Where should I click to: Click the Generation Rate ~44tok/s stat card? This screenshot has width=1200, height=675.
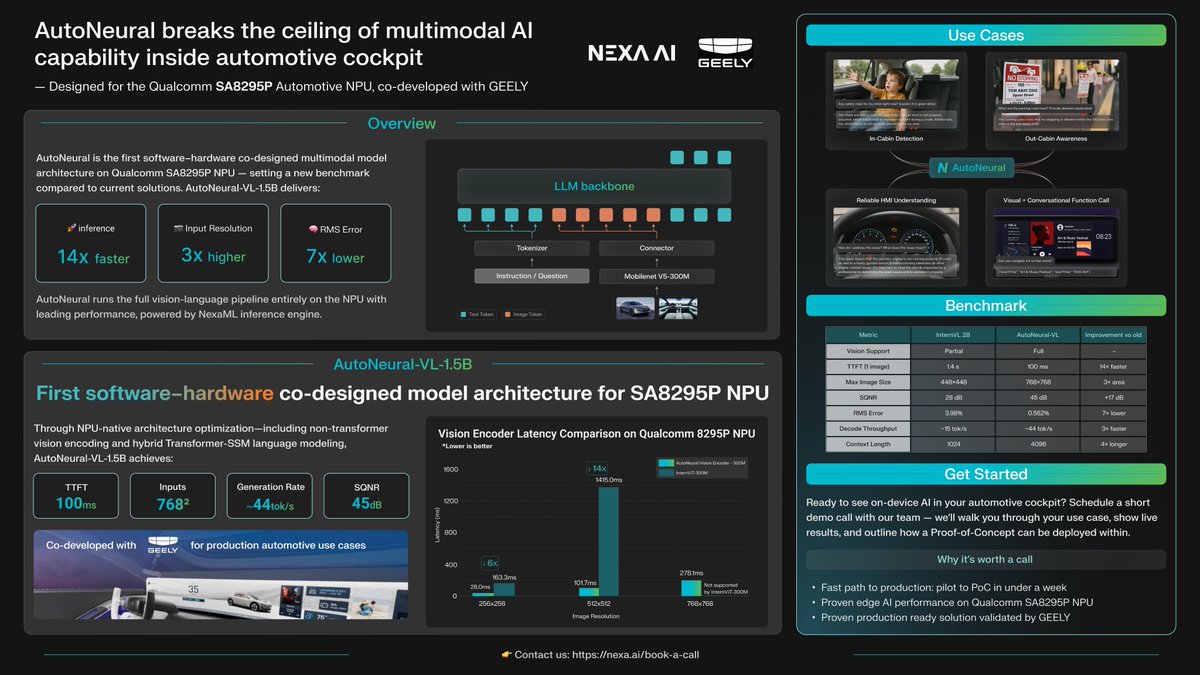(x=268, y=496)
